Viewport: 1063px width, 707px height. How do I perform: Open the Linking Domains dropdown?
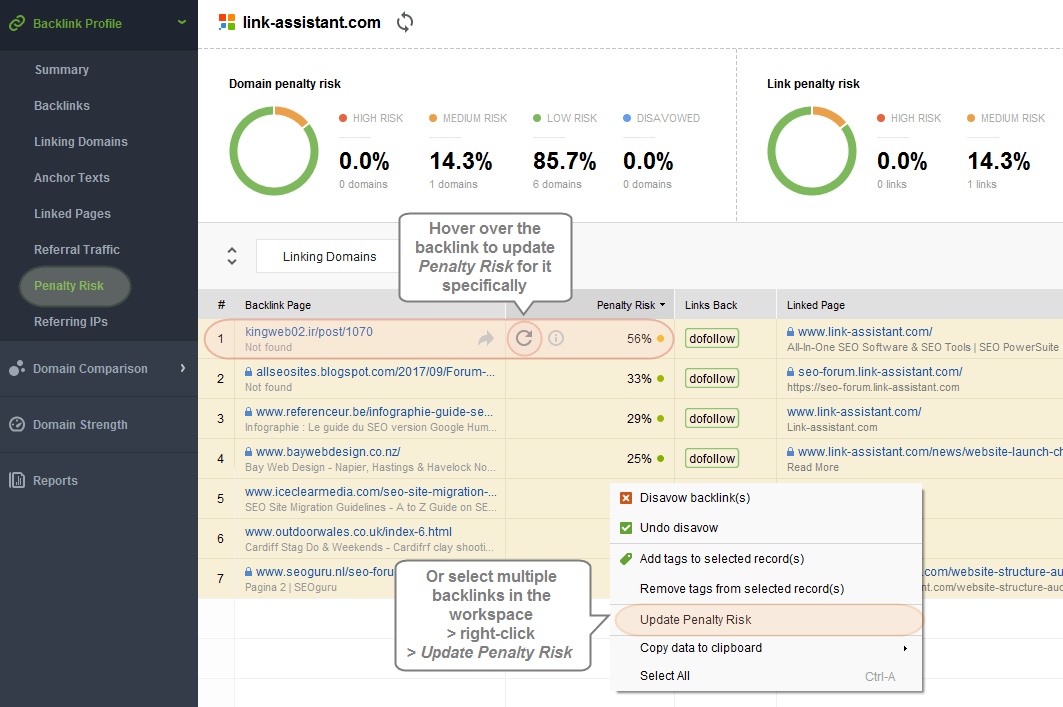click(x=328, y=257)
